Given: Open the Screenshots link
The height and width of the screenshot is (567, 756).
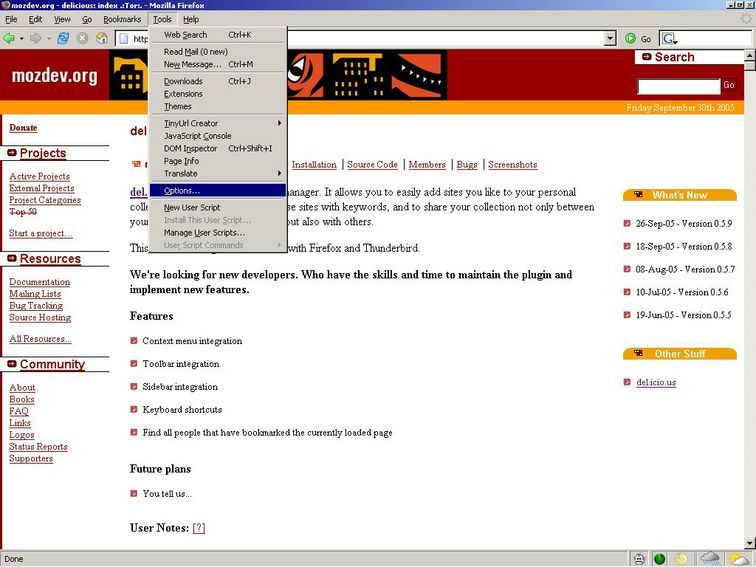Looking at the screenshot, I should point(513,164).
